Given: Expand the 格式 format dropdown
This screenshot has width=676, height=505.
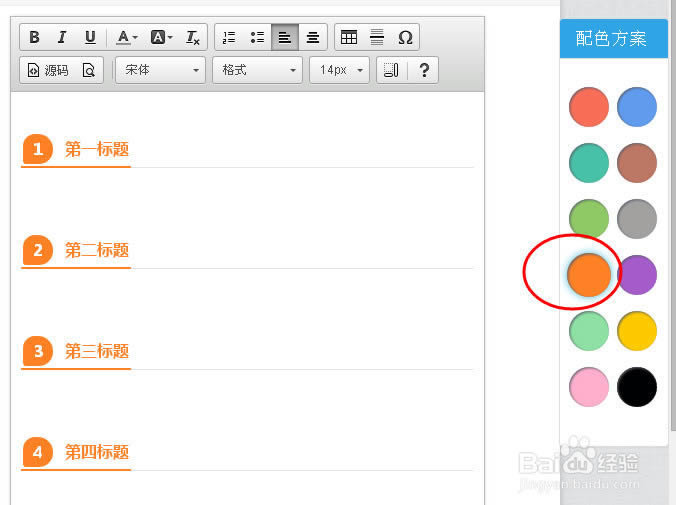Looking at the screenshot, I should (x=257, y=71).
